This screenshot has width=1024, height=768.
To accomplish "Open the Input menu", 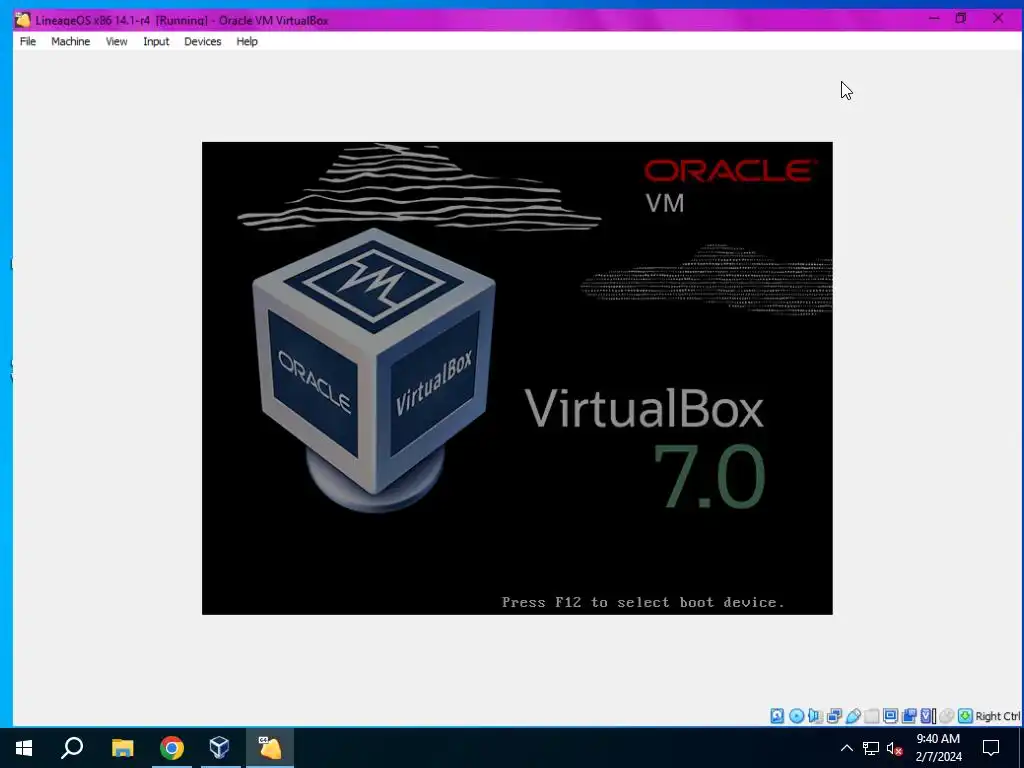I will (x=156, y=41).
